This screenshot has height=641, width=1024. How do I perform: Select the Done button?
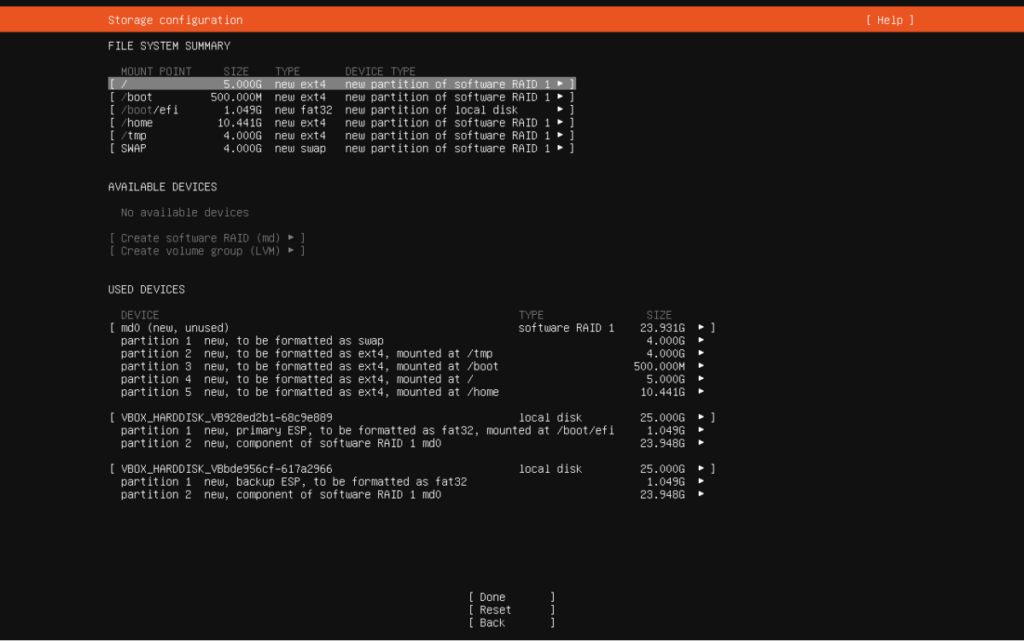(x=511, y=597)
